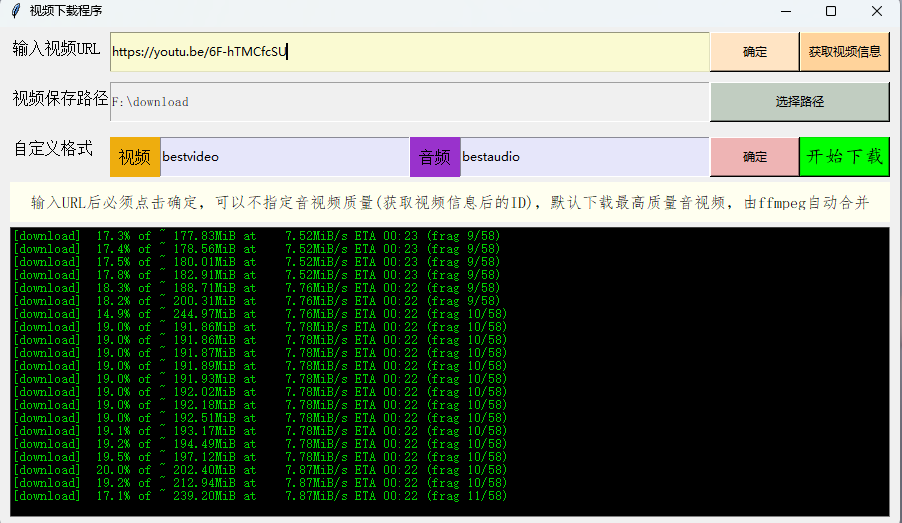Click the bestvideo format field
Viewport: 902px width, 523px height.
tap(285, 156)
